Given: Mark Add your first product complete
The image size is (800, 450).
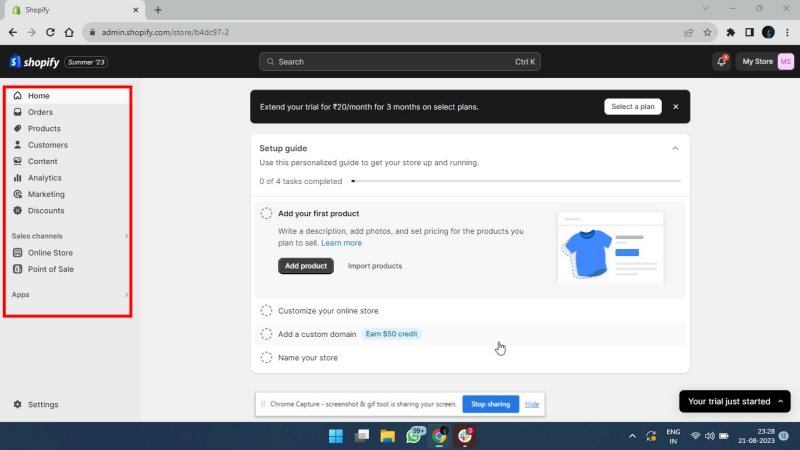Looking at the screenshot, I should coord(266,213).
